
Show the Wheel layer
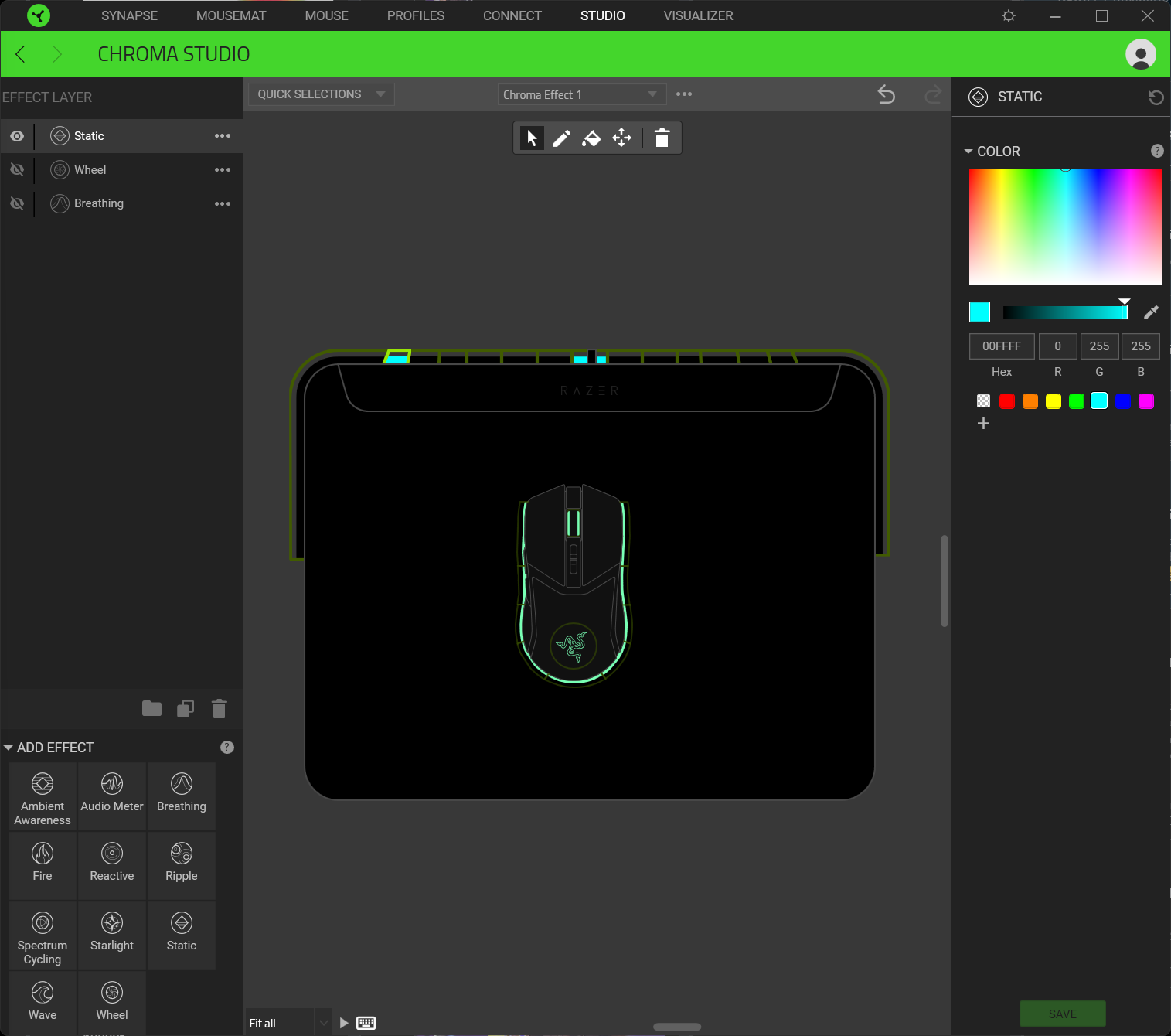pyautogui.click(x=17, y=169)
